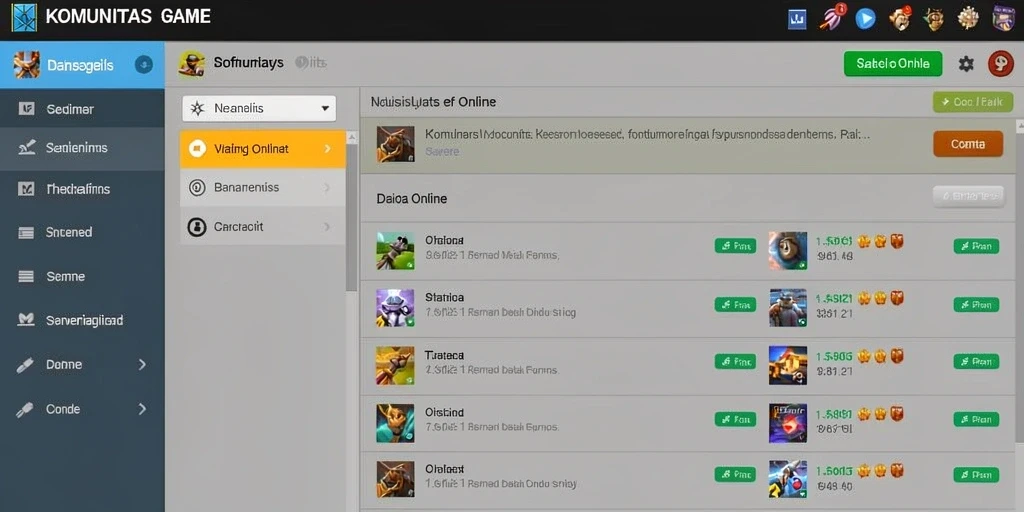Click the blue play circle icon

click(865, 18)
